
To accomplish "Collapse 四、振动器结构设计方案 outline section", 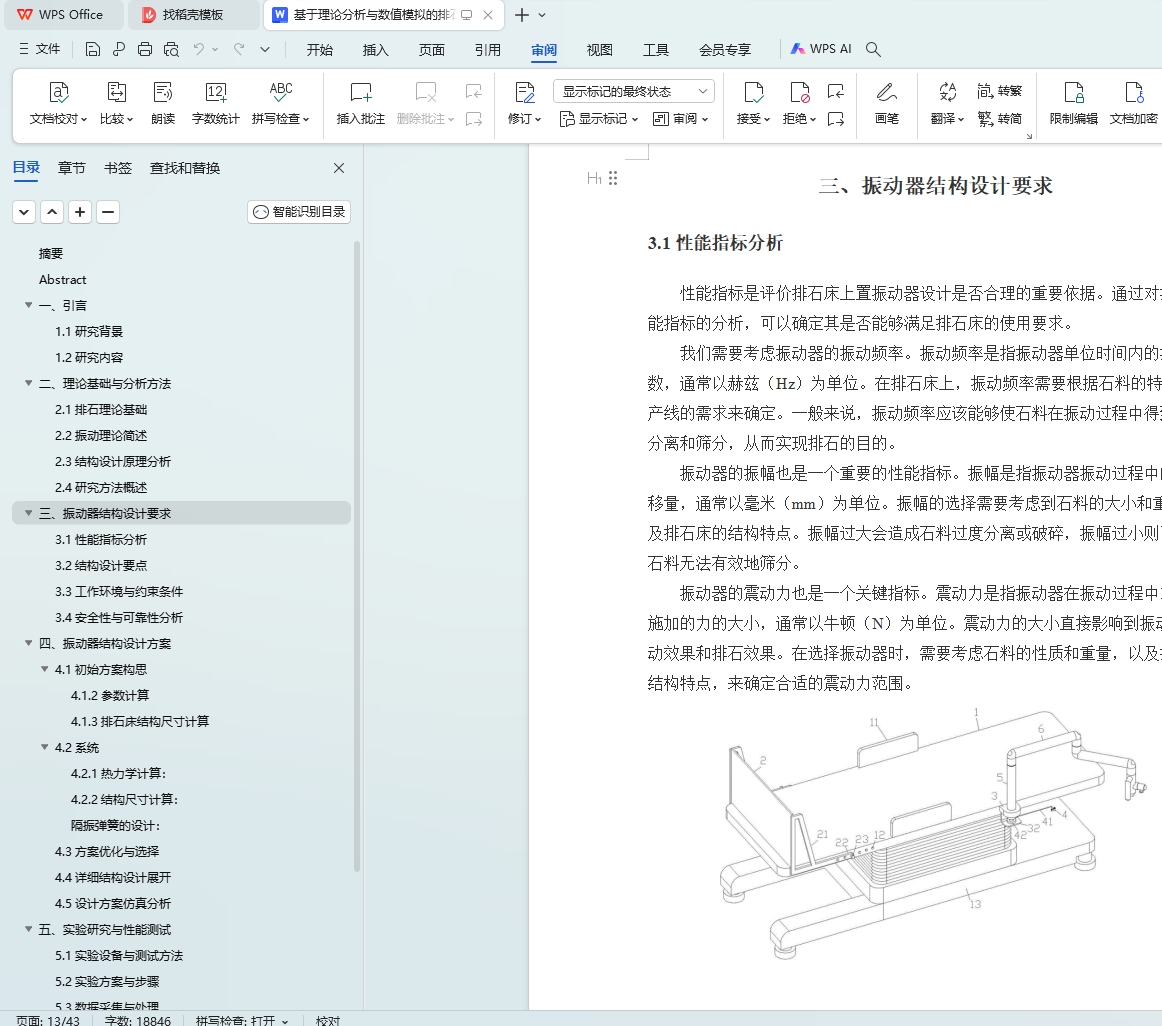I will (28, 643).
